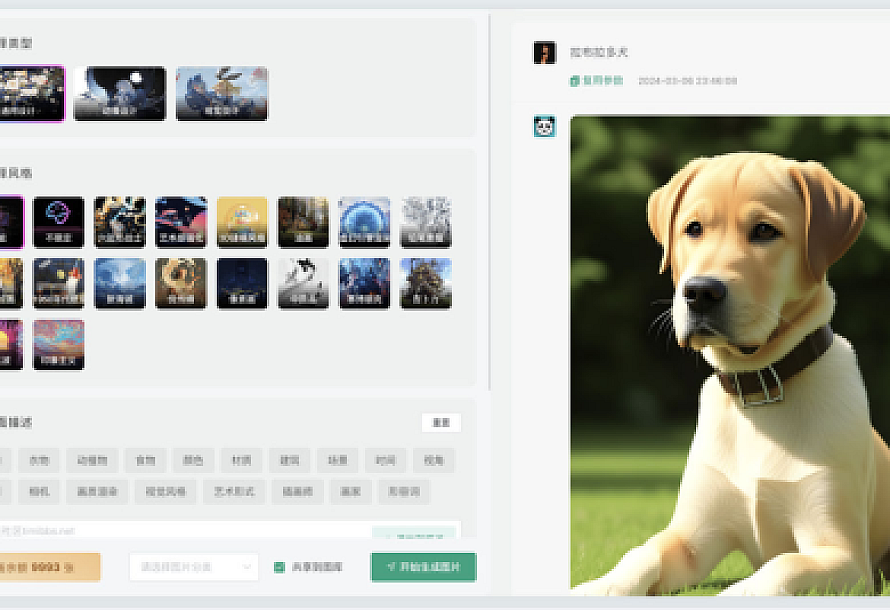
Task: Click the 复用参数 link
Action: pos(597,80)
